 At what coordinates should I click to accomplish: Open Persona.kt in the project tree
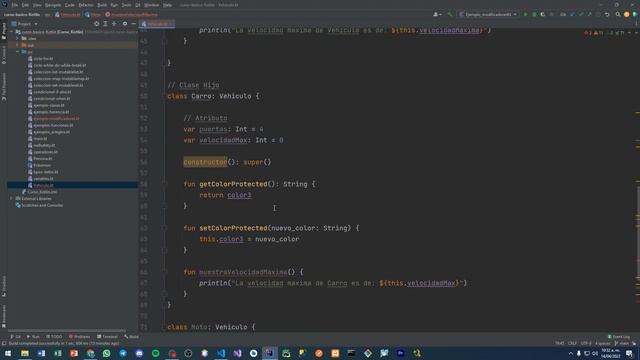pyautogui.click(x=42, y=158)
